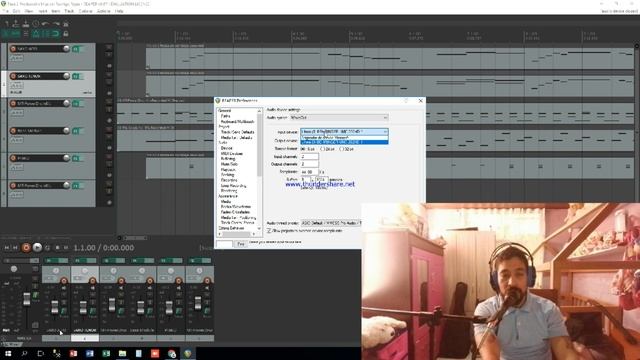Click the transport Stop button
The height and width of the screenshot is (360, 640).
pos(57,247)
